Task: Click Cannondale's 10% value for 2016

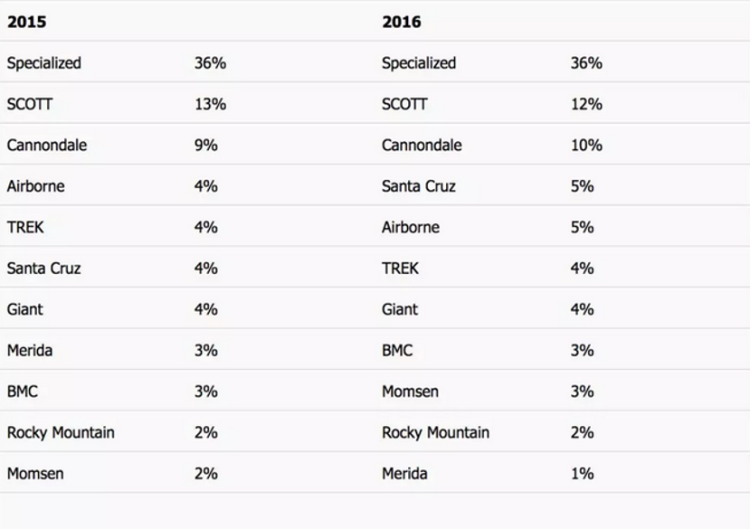Action: pos(586,145)
